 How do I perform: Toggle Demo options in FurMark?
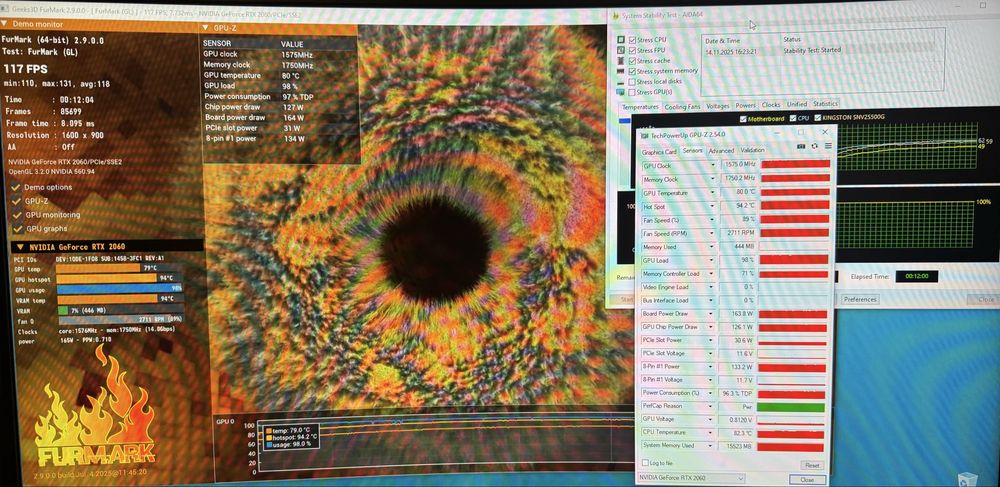[17, 187]
